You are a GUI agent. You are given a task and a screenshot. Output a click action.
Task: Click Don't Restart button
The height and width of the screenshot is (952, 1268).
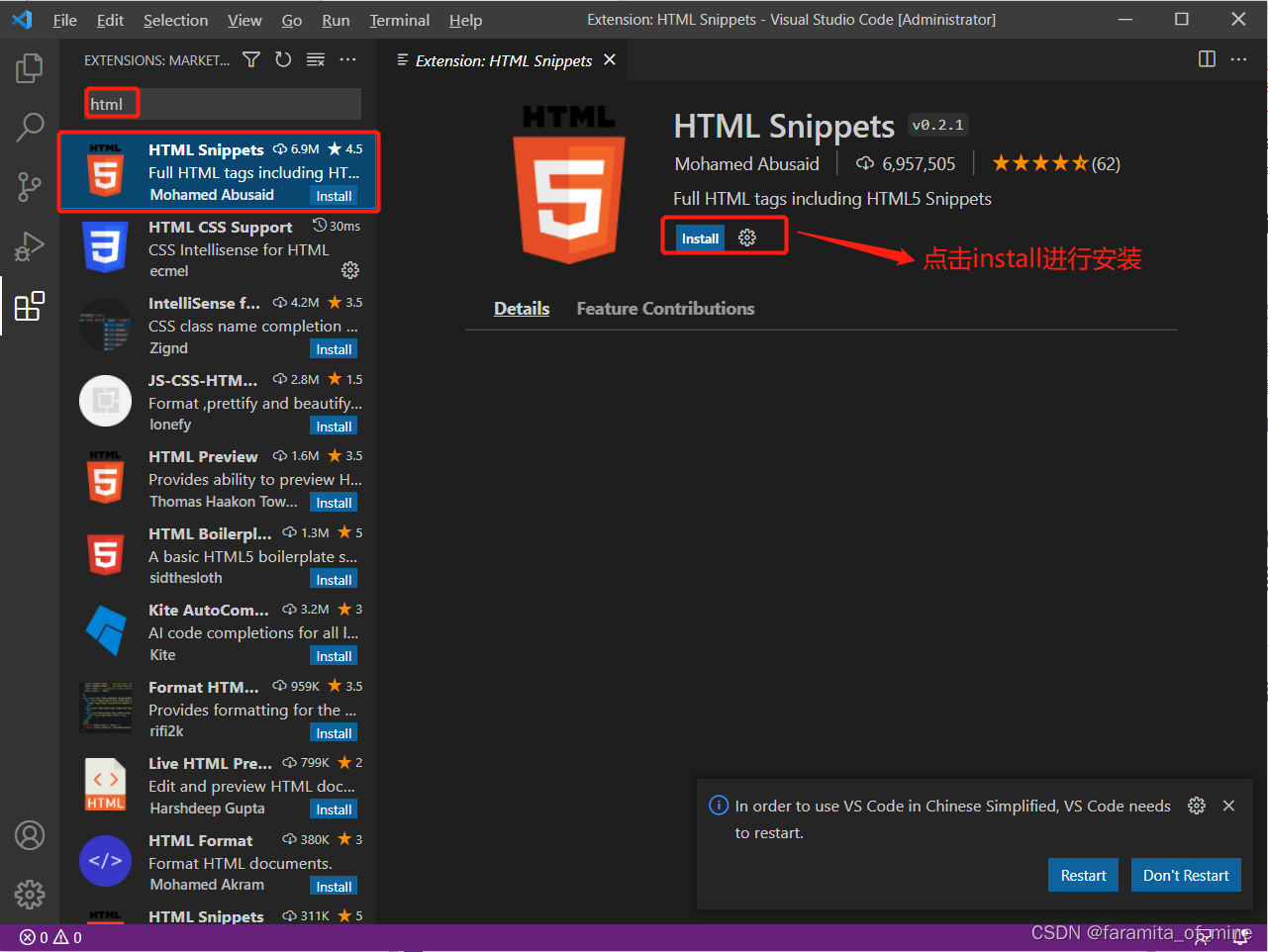[1186, 875]
